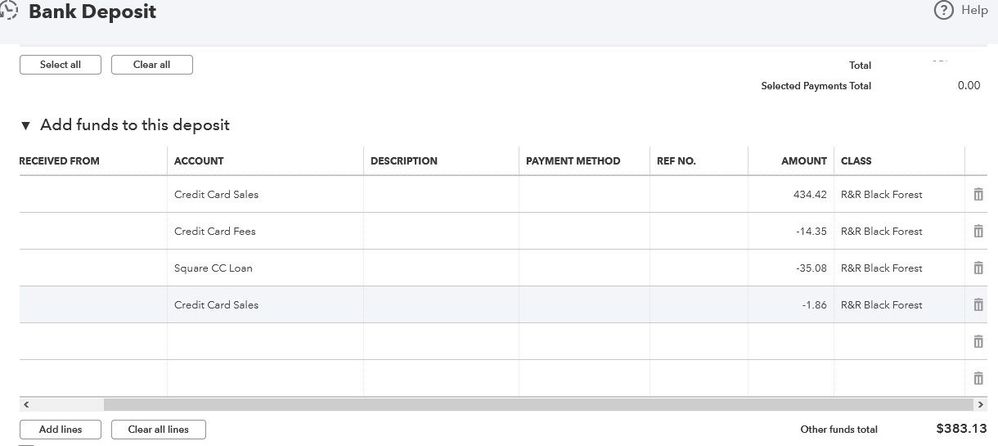Click Clear all button
This screenshot has width=998, height=446.
click(151, 65)
